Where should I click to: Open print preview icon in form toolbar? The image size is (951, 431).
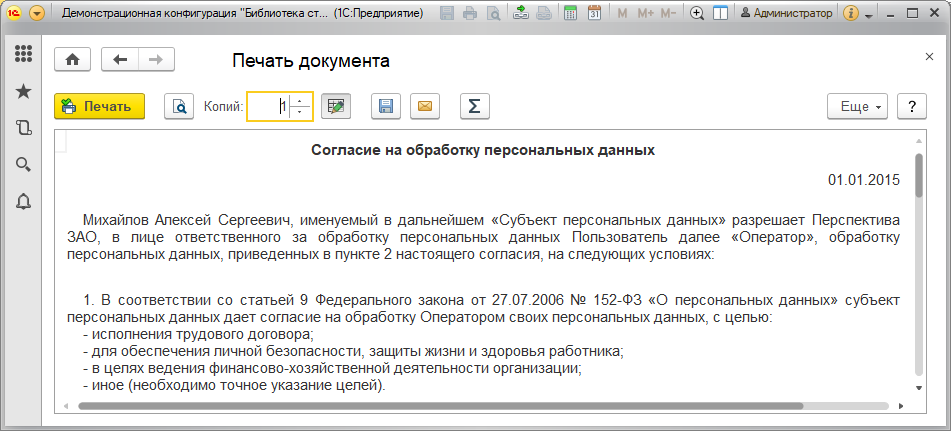pos(179,106)
